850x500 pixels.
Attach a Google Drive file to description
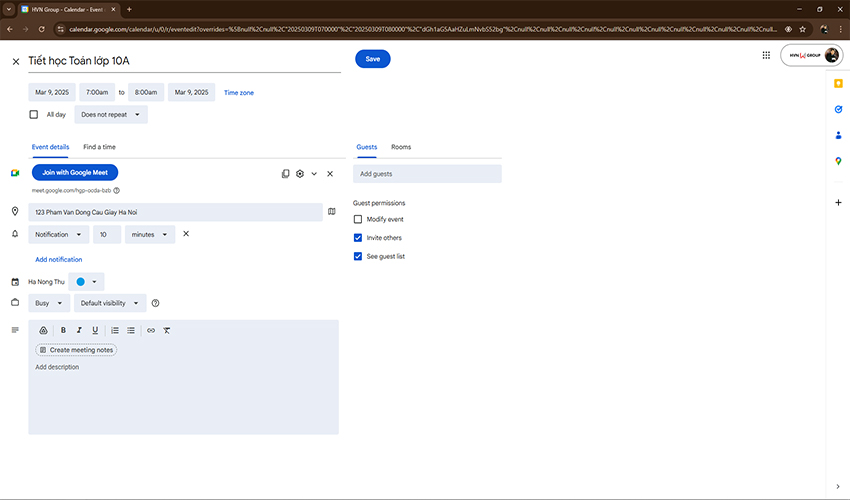point(43,330)
